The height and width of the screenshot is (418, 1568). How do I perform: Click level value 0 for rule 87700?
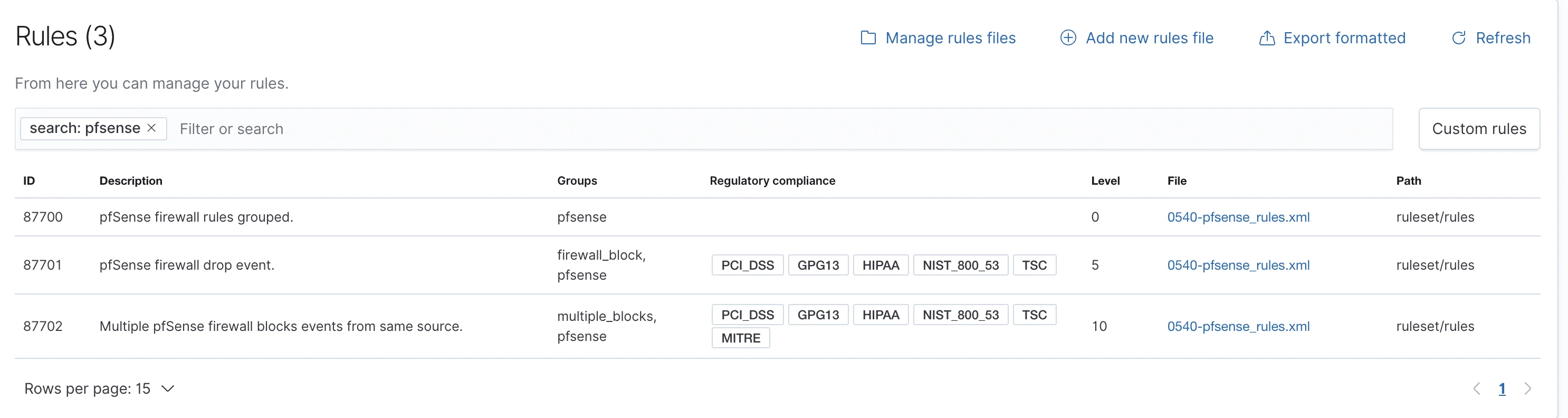coord(1095,217)
